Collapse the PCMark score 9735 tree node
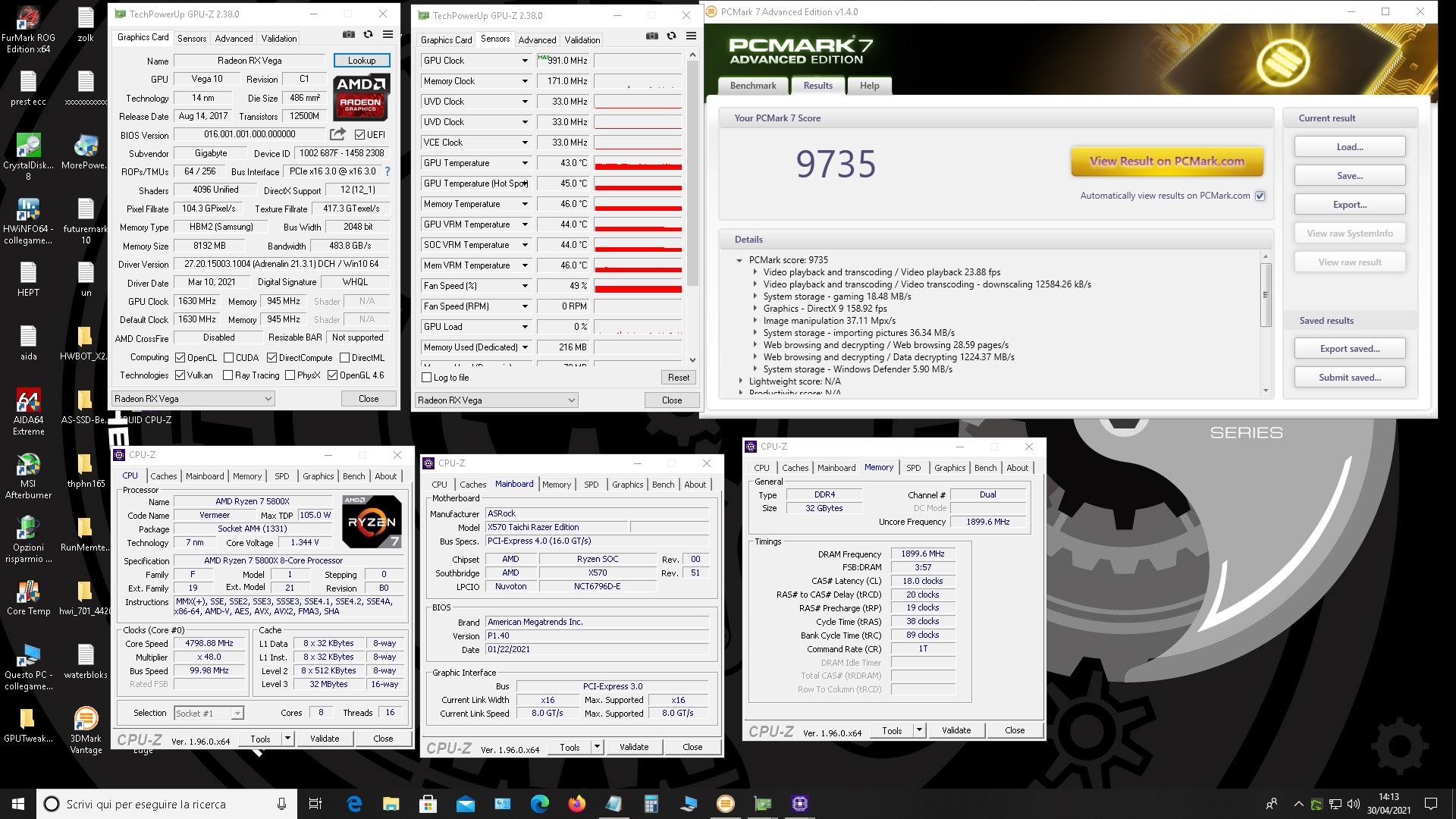The width and height of the screenshot is (1456, 819). pos(739,260)
